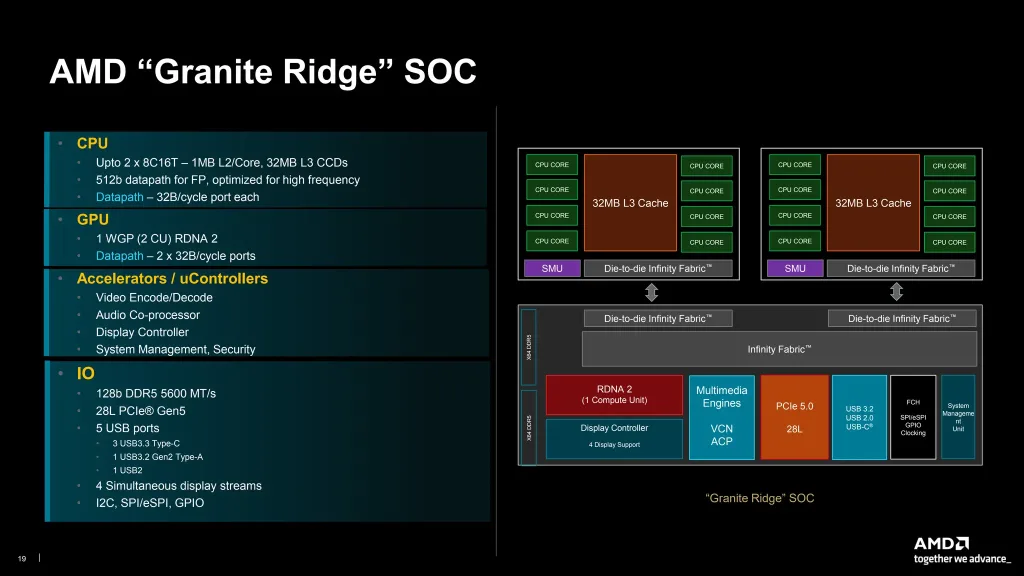Select the RDNA 2 (1 Compute Unit) block

(x=613, y=394)
